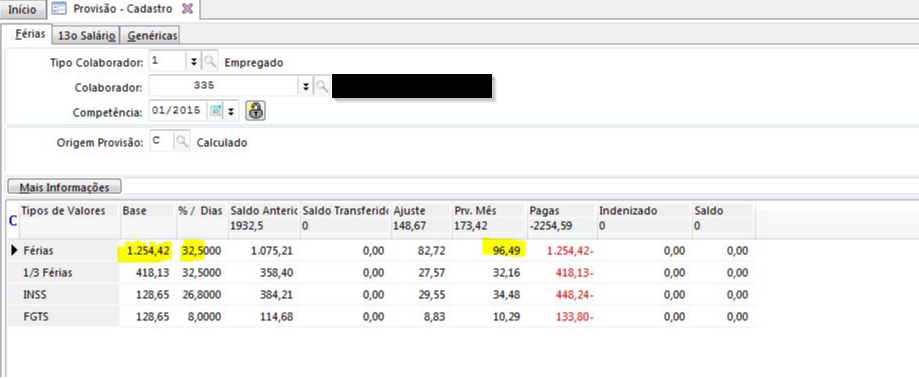The width and height of the screenshot is (919, 379).
Task: Close the Provisão - Cadastro tab
Action: [188, 9]
